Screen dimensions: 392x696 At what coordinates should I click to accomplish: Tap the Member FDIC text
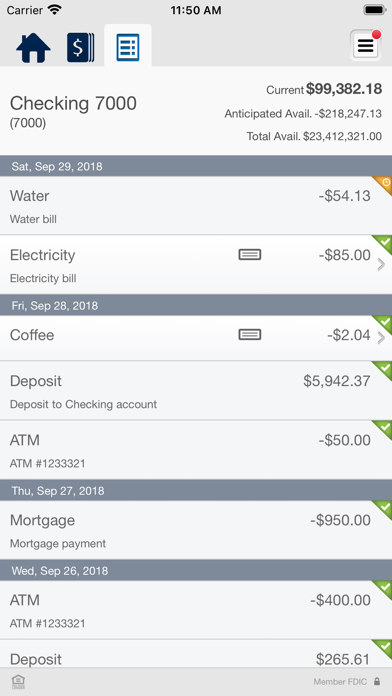(x=341, y=682)
